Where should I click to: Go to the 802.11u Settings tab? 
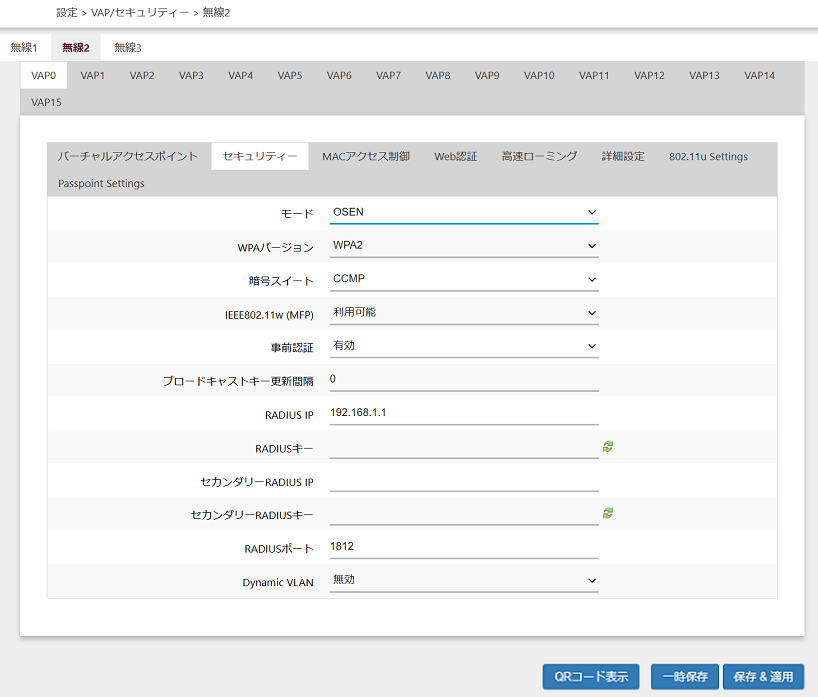[x=708, y=156]
